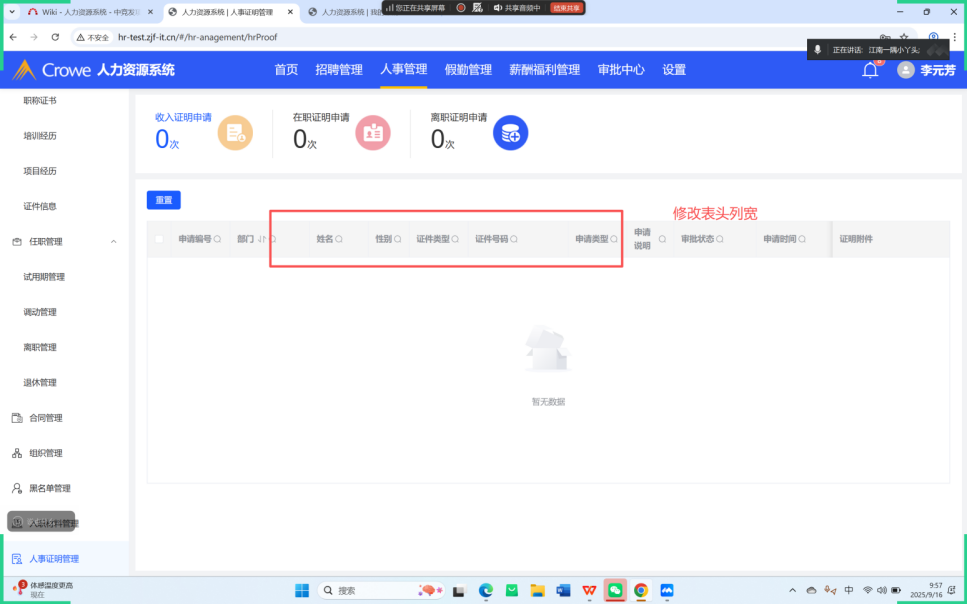Click the recording indicator in sharing bar

[461, 7]
